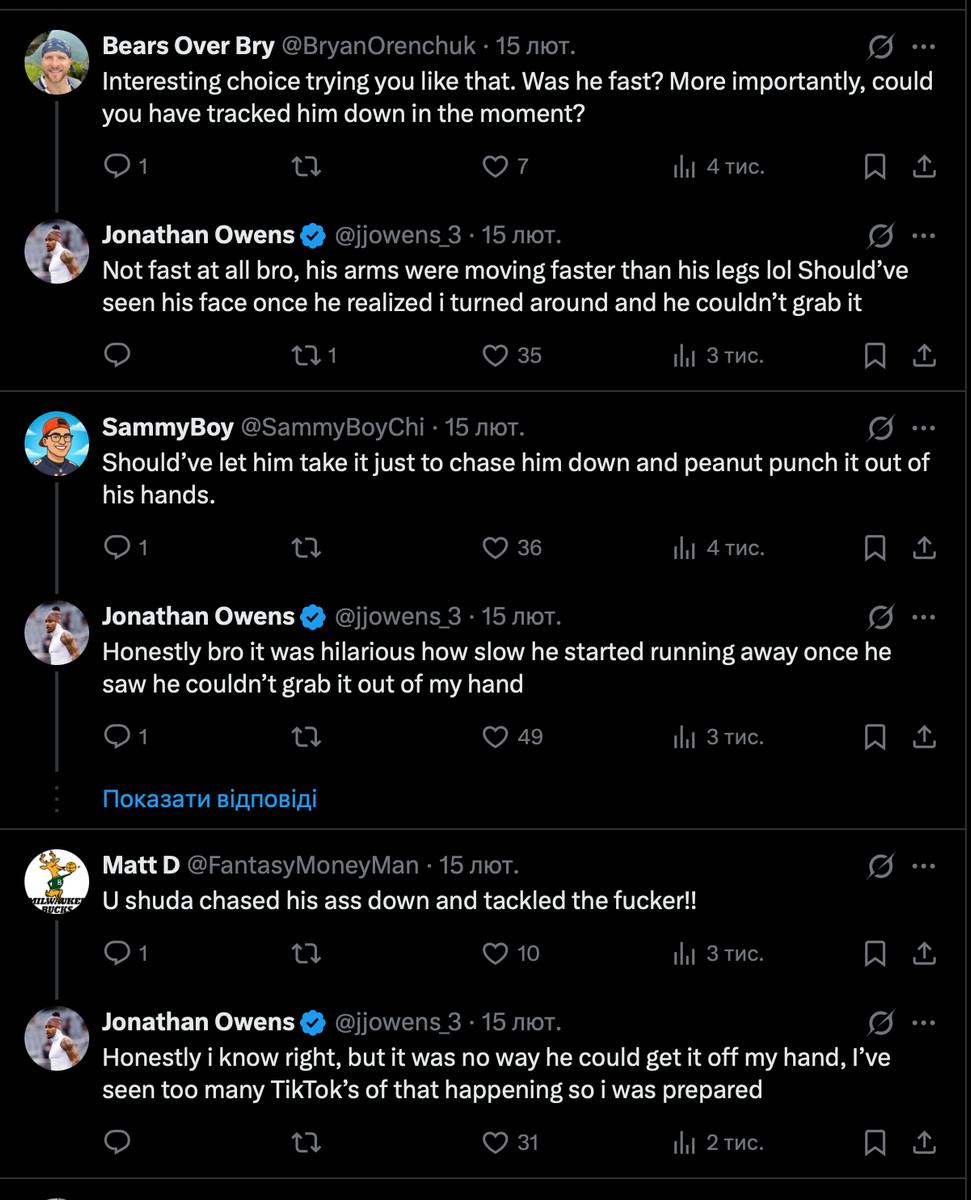Open more options on Bears Over Bry's tweet
Screen dimensions: 971x1200
(925, 45)
